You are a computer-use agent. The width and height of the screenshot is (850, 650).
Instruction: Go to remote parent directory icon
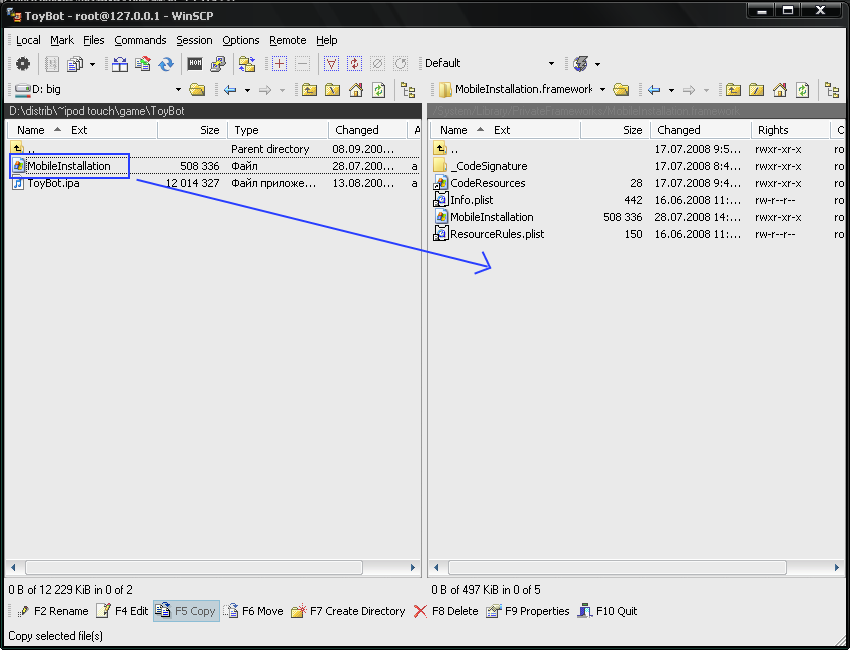click(733, 90)
